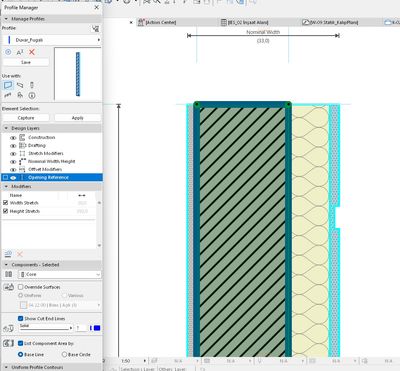
Task: Select the Column use-with icon
Action: [x=32, y=85]
